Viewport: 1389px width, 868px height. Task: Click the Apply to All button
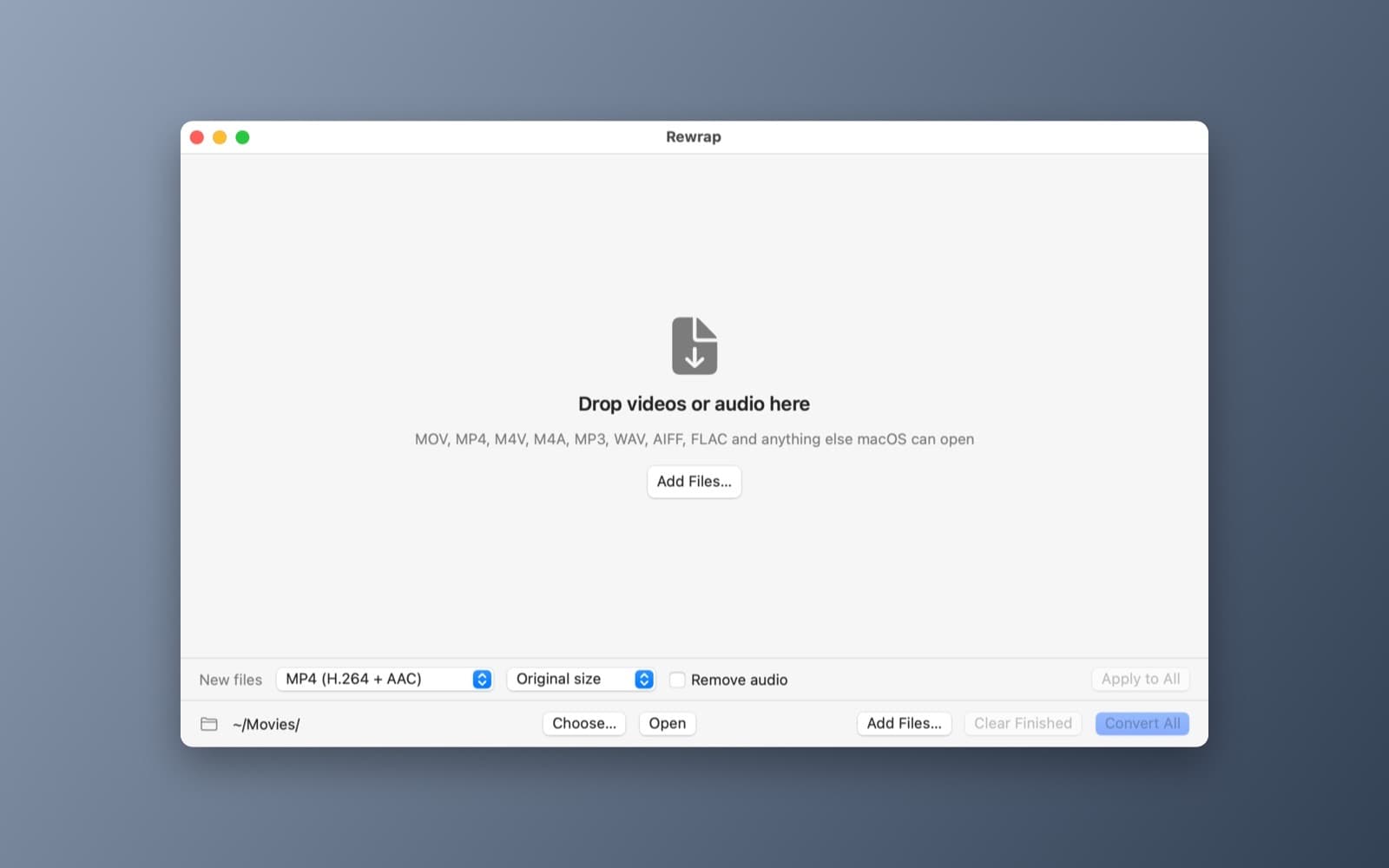[1141, 679]
